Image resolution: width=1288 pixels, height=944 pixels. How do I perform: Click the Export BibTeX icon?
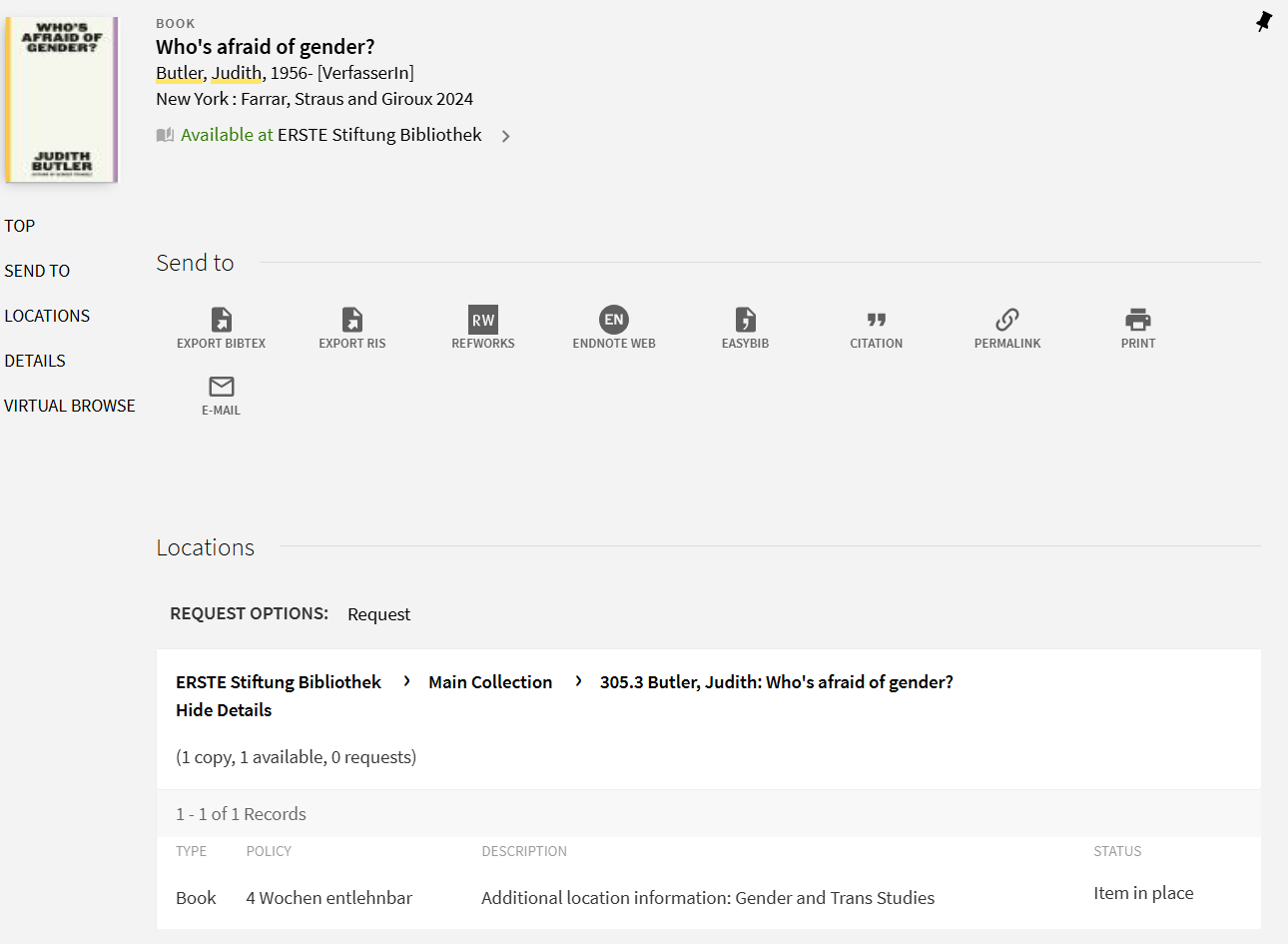pos(222,320)
